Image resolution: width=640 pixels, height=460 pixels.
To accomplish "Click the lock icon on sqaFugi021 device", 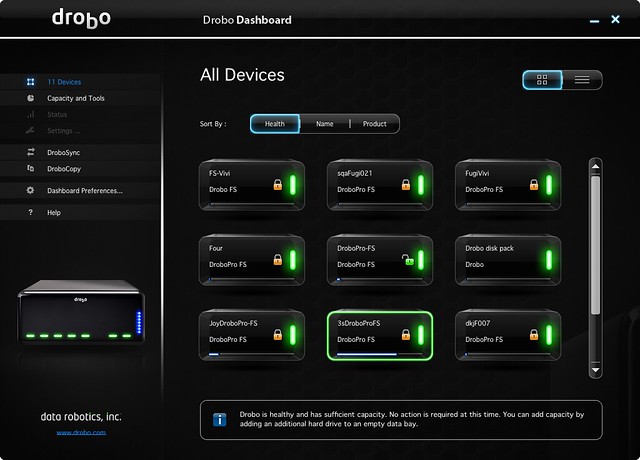I will [x=406, y=184].
